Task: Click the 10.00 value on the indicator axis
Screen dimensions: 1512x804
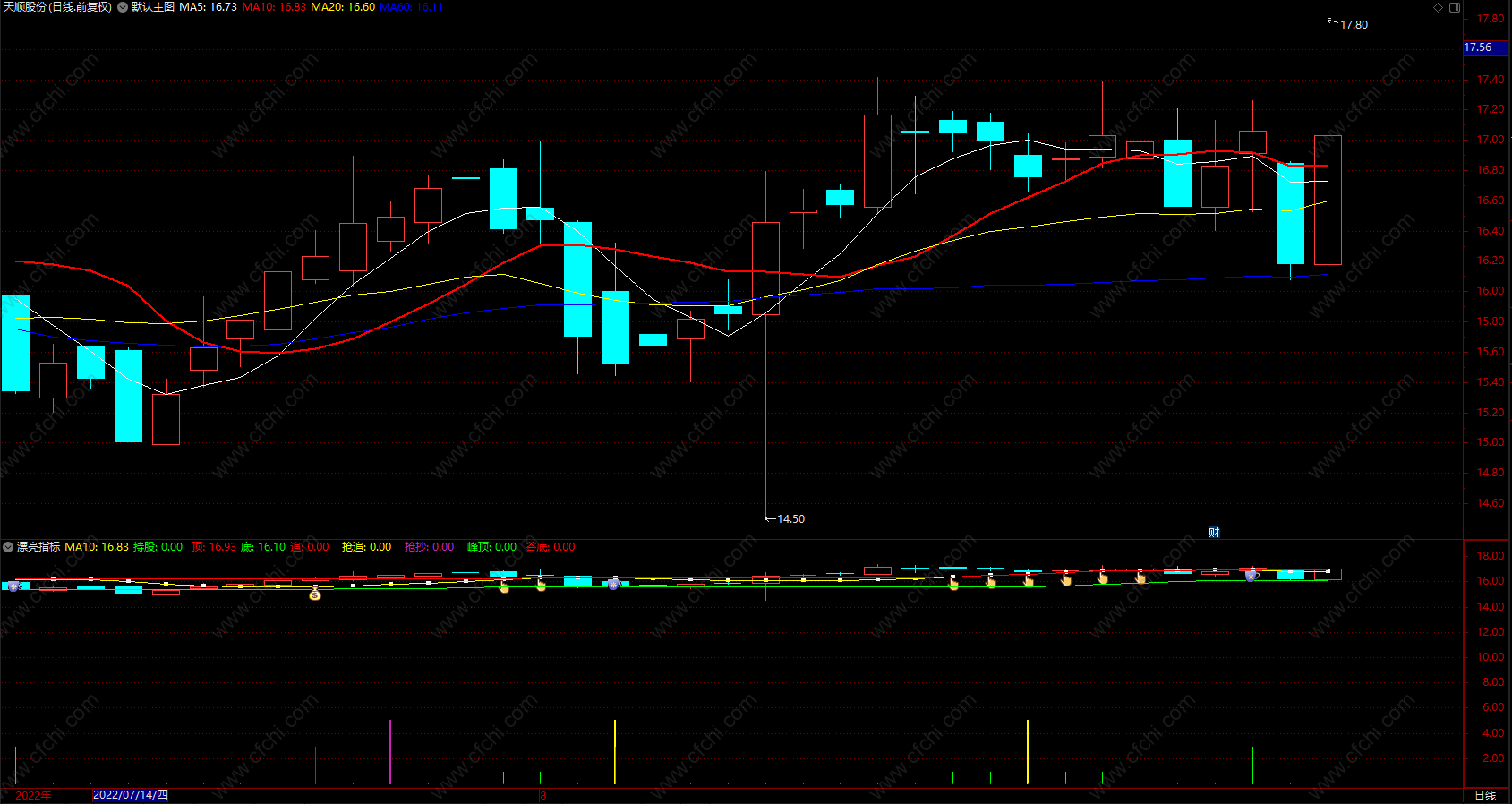Action: (x=1490, y=657)
